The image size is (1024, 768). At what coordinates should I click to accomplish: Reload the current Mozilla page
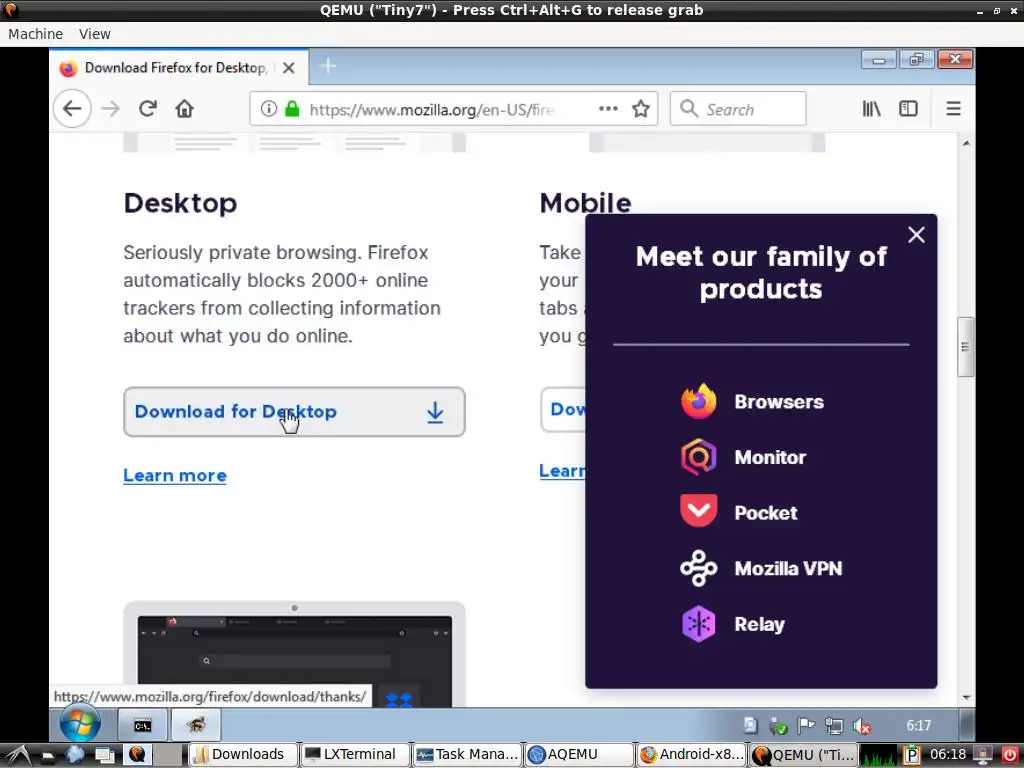coord(148,108)
